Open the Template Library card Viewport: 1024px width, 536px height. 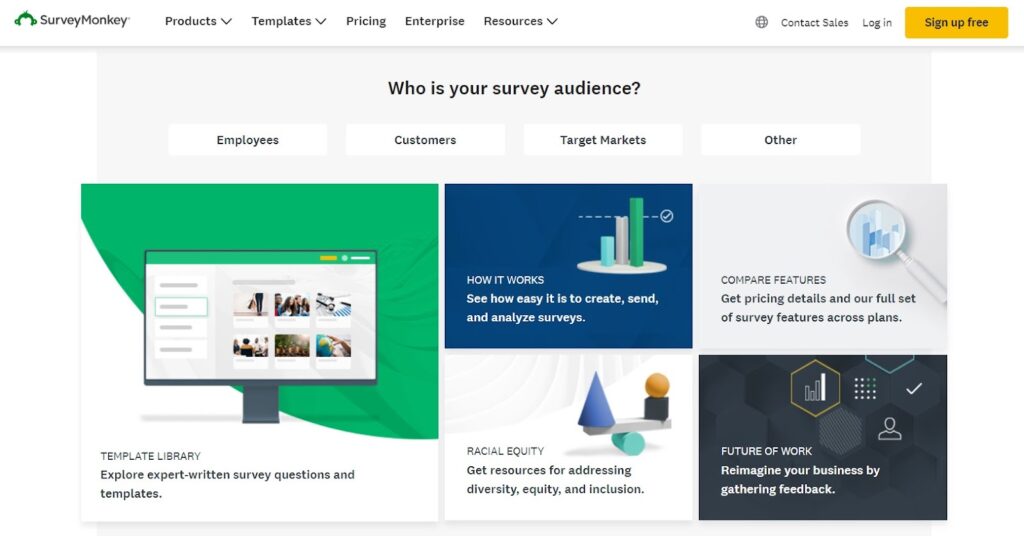(259, 353)
